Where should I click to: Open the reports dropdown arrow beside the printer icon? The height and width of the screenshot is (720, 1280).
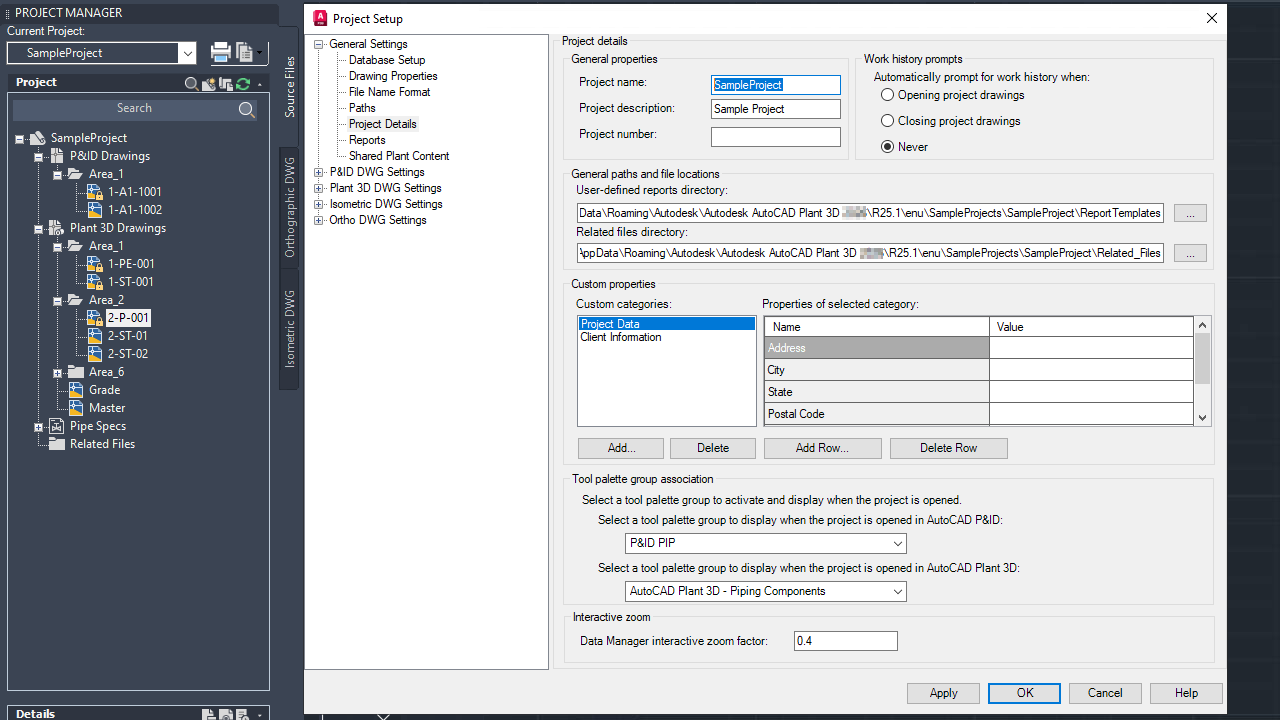point(259,53)
